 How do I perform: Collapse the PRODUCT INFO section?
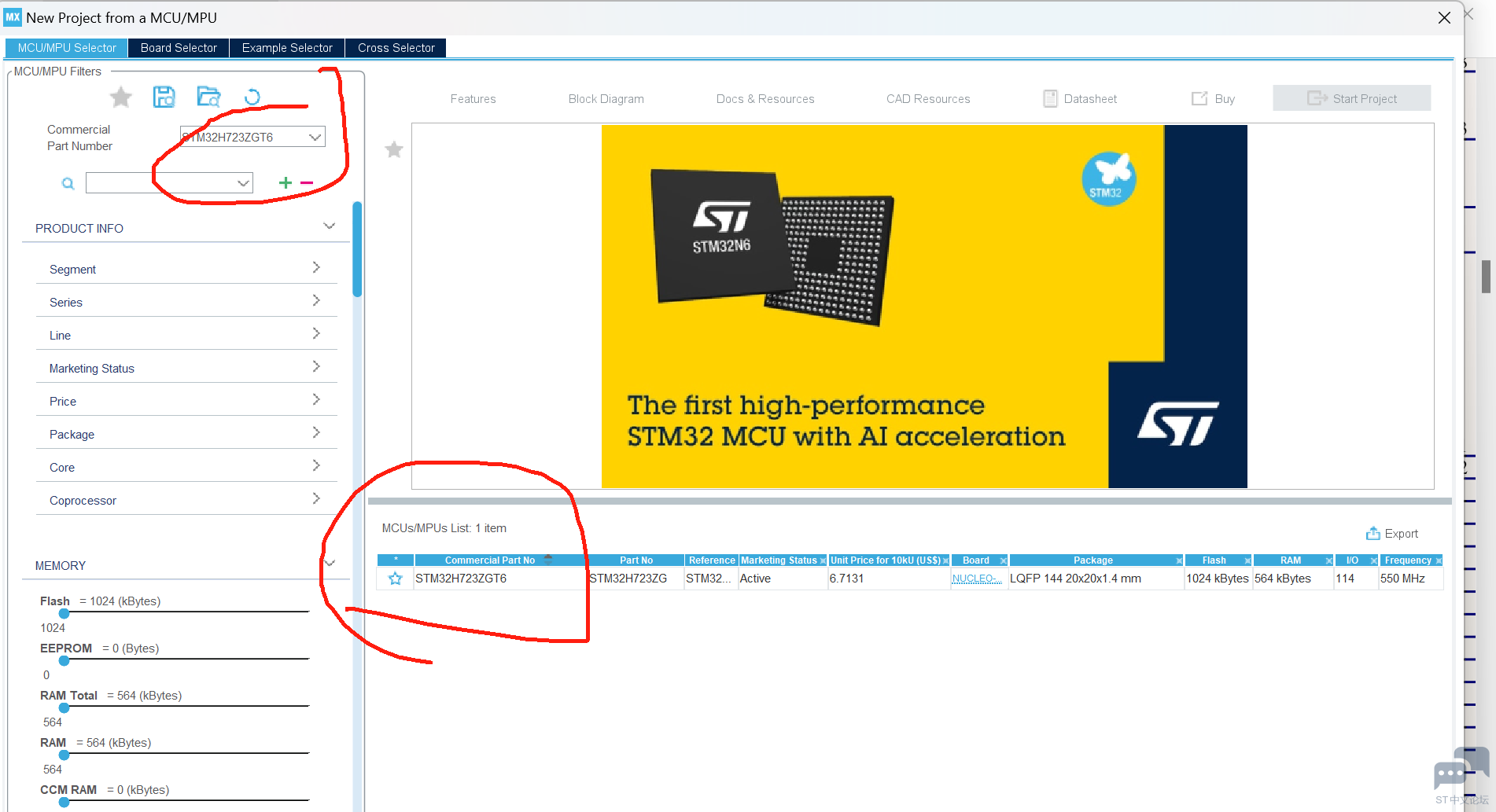(330, 226)
